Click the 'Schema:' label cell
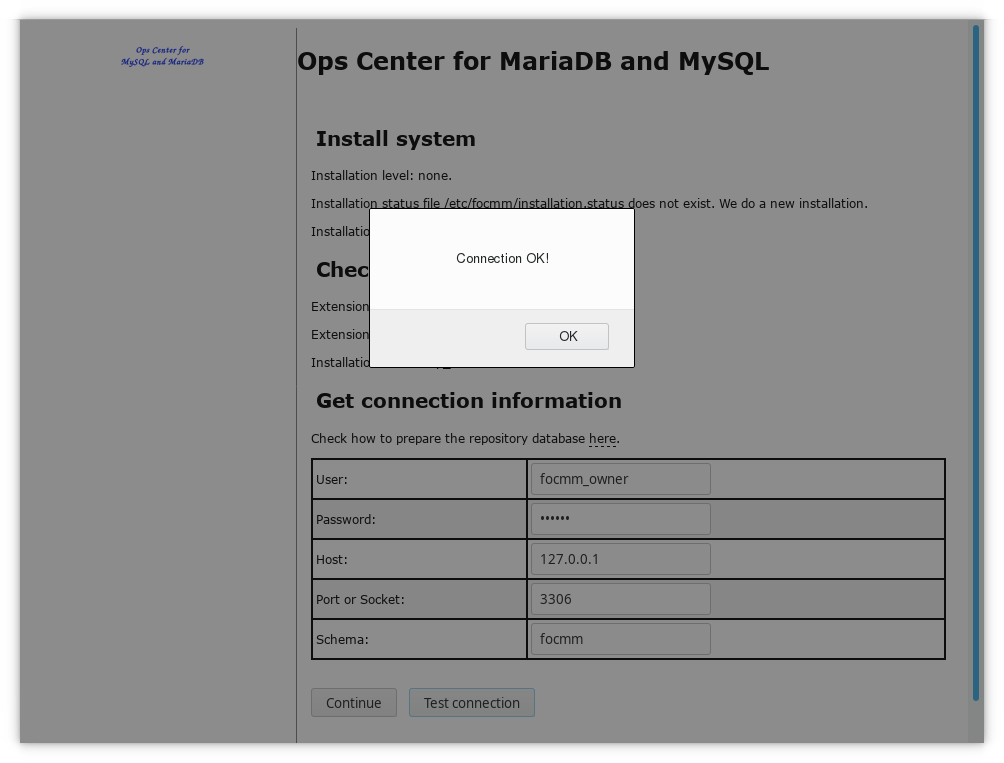 419,639
